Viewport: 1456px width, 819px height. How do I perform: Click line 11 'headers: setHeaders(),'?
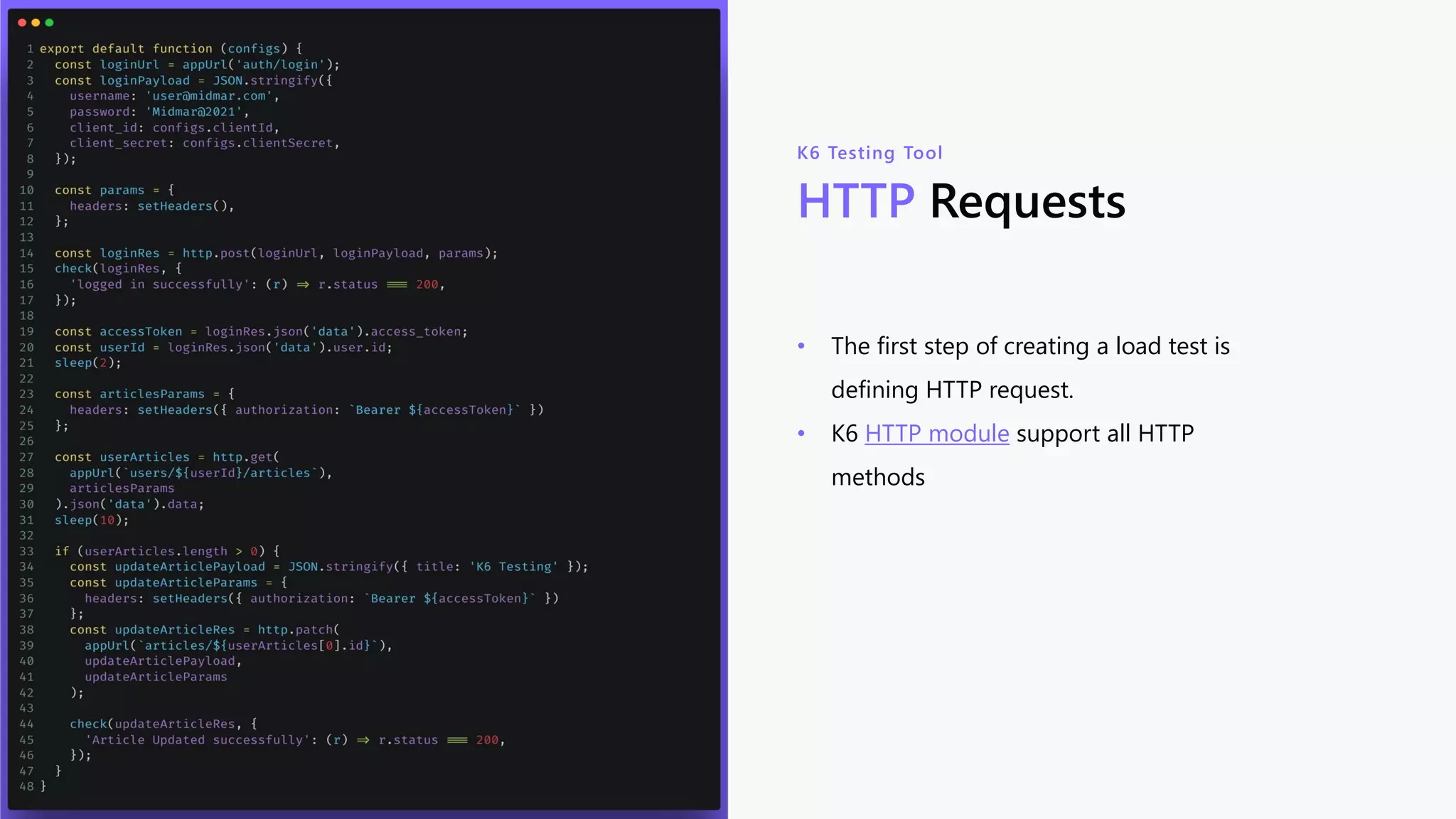[151, 206]
